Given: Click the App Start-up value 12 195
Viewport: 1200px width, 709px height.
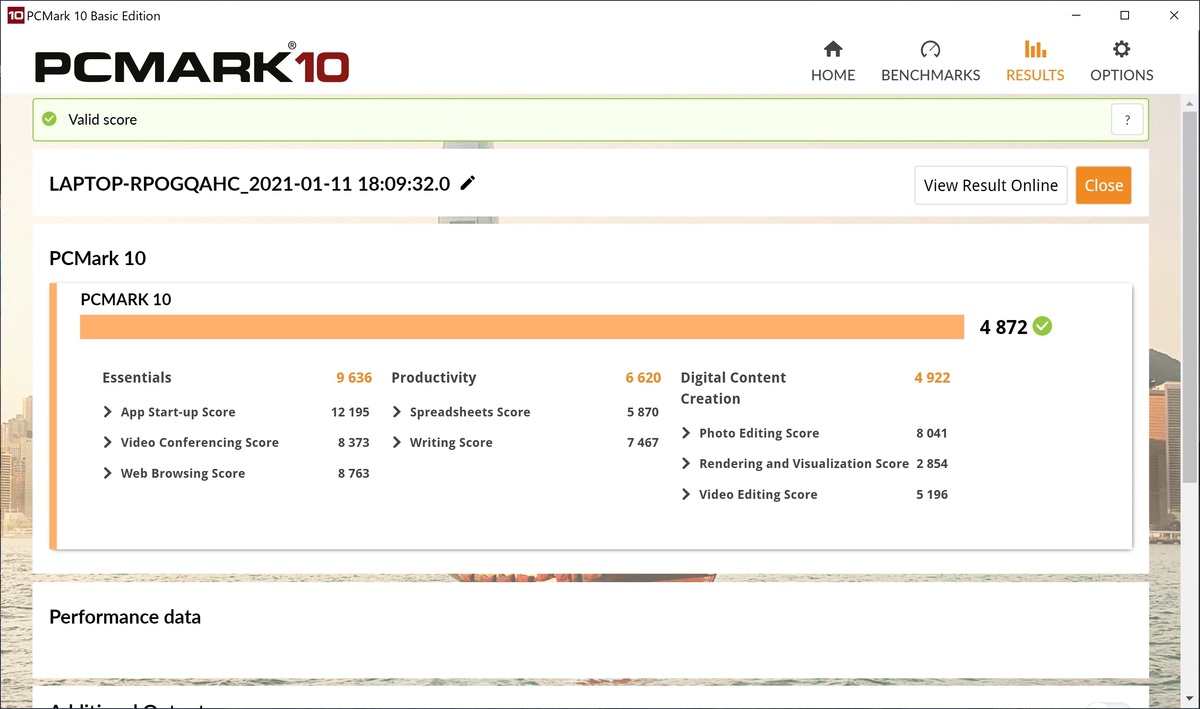Looking at the screenshot, I should [350, 412].
